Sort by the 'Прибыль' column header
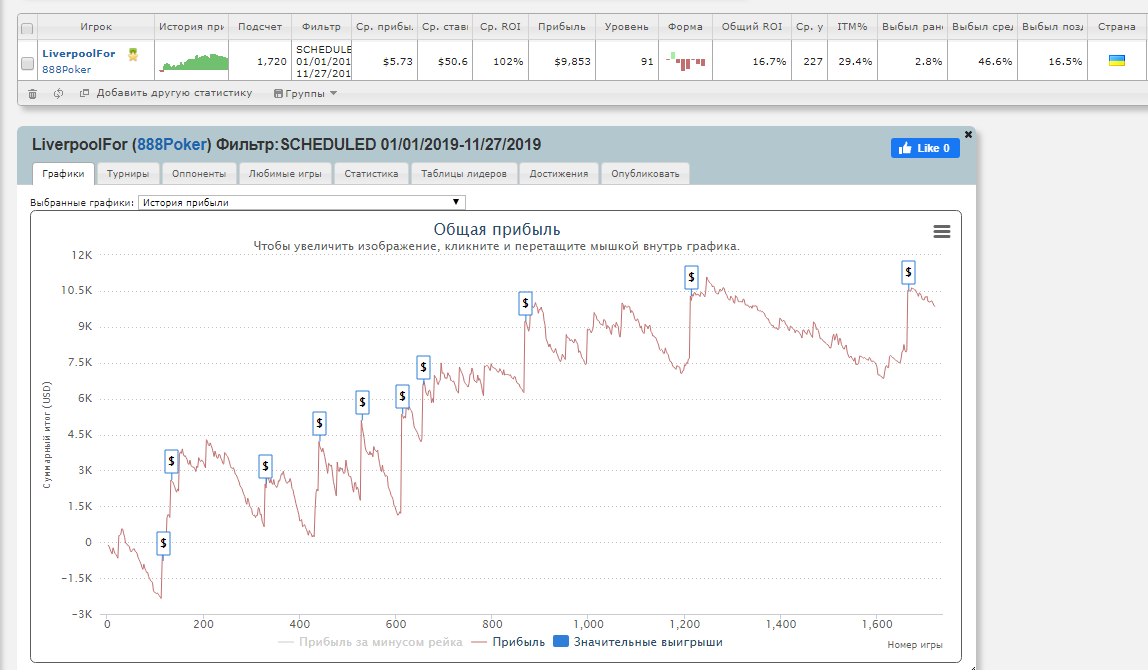The width and height of the screenshot is (1148, 670). [x=562, y=27]
